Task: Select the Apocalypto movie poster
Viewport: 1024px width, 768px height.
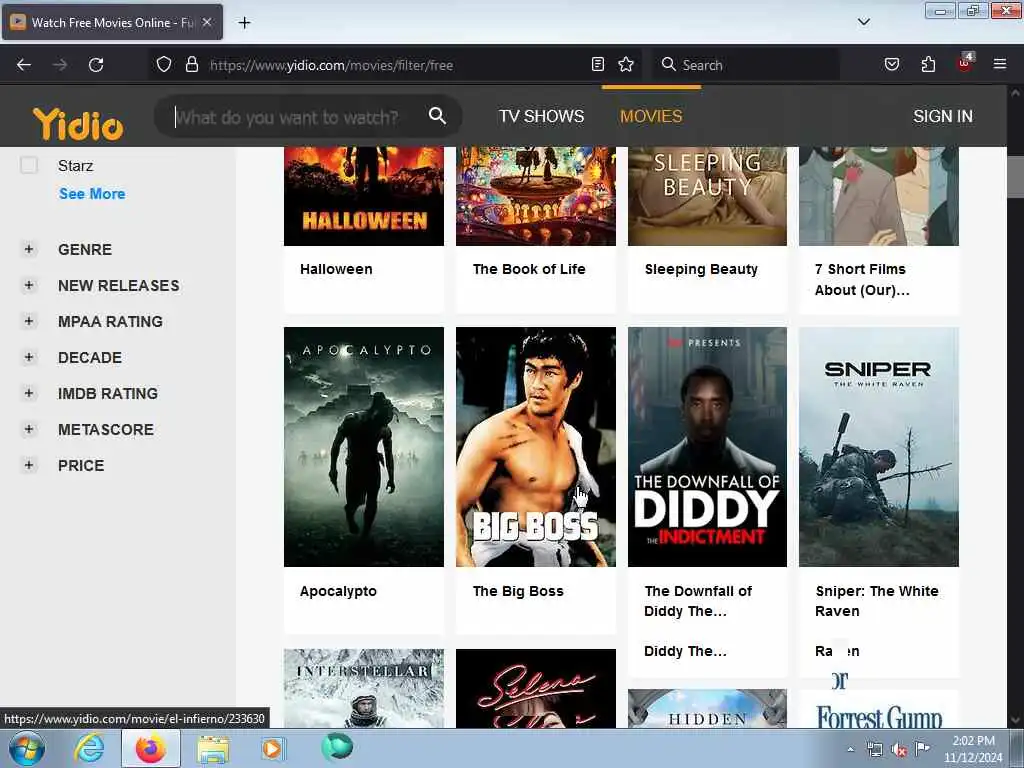Action: pyautogui.click(x=364, y=447)
